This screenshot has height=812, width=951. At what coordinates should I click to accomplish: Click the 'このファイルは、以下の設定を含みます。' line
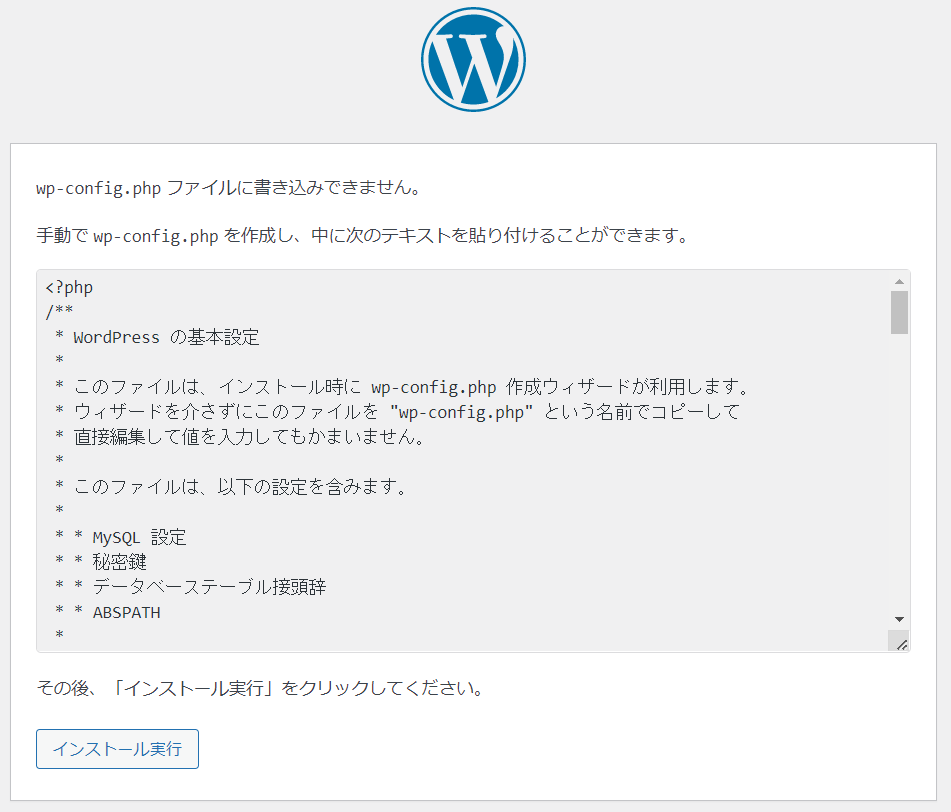pos(232,486)
